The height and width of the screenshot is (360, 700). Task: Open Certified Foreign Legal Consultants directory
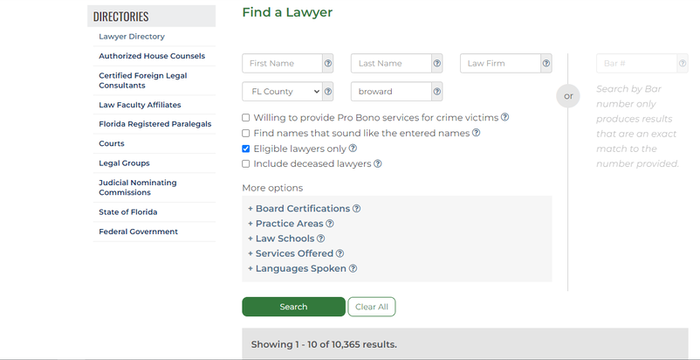pyautogui.click(x=143, y=80)
